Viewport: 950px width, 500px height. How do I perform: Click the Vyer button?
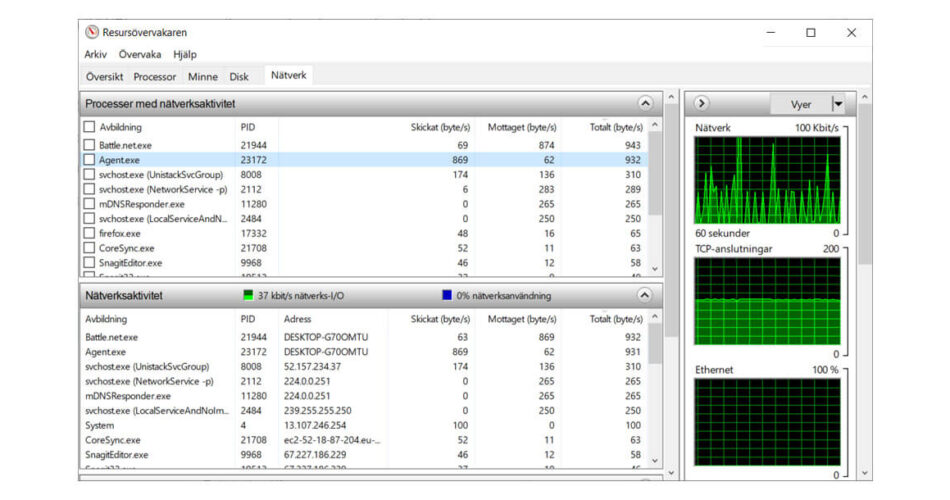coord(801,103)
